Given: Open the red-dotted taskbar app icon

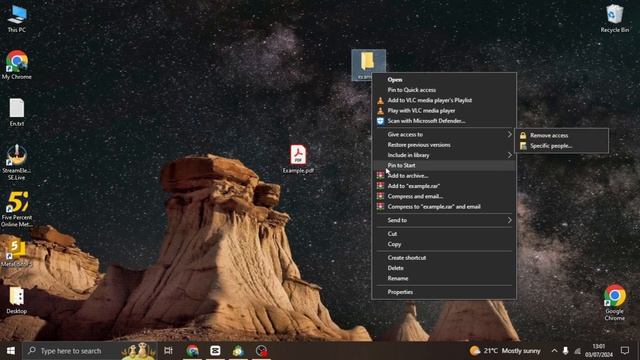Looking at the screenshot, I should tap(261, 351).
